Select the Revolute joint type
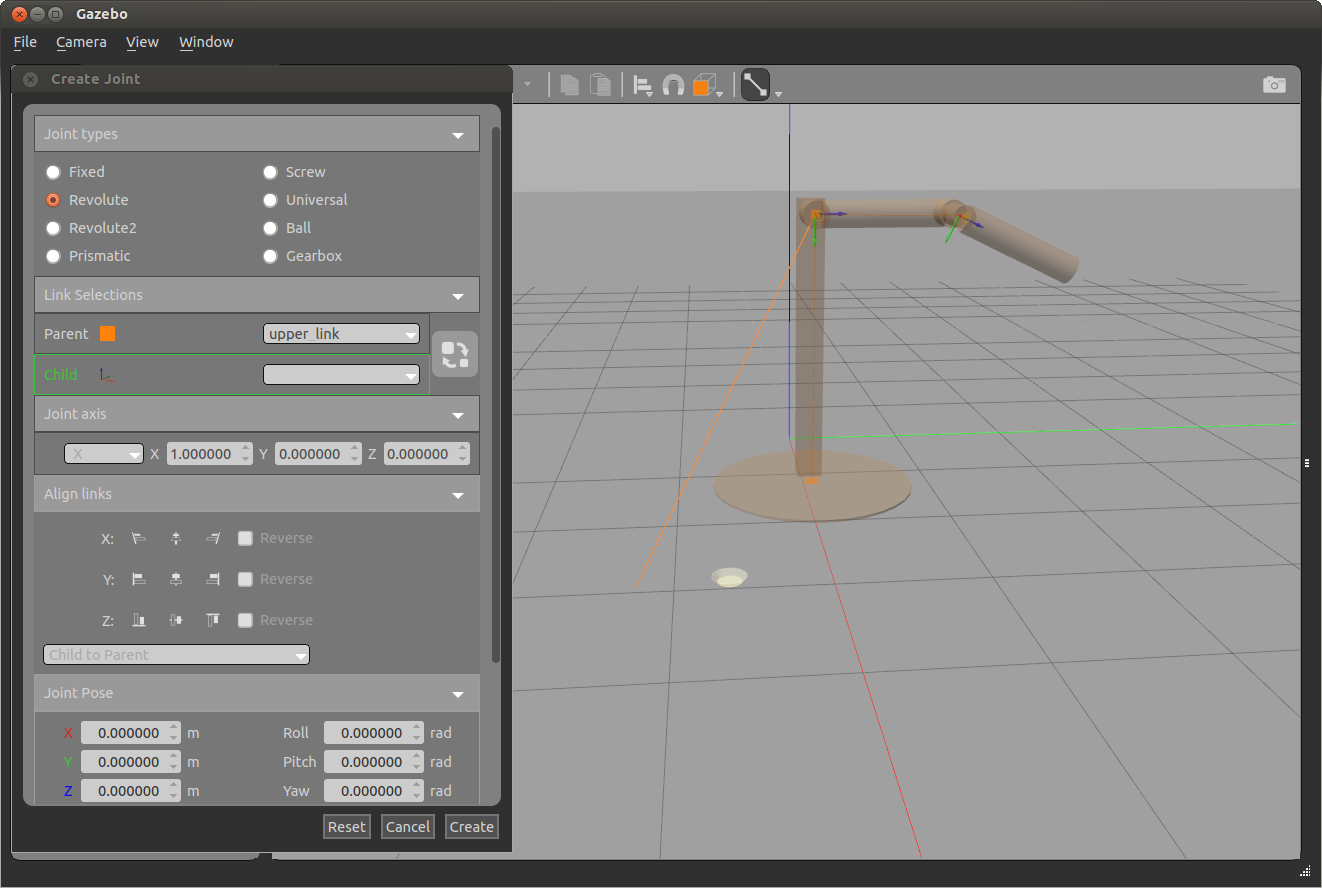This screenshot has height=888, width=1322. click(53, 200)
